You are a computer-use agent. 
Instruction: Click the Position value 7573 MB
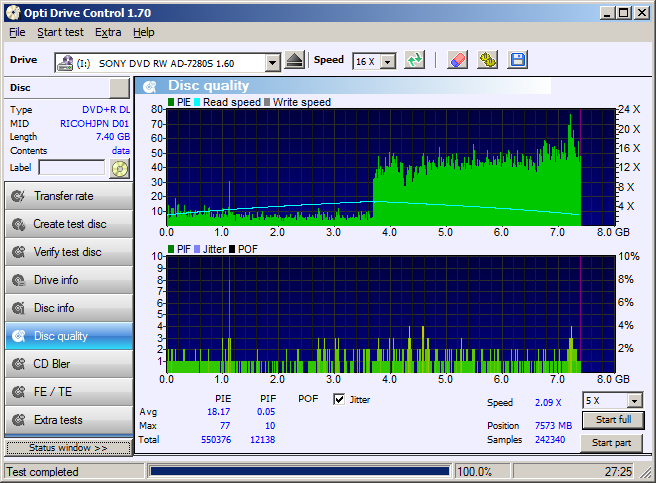click(x=553, y=426)
